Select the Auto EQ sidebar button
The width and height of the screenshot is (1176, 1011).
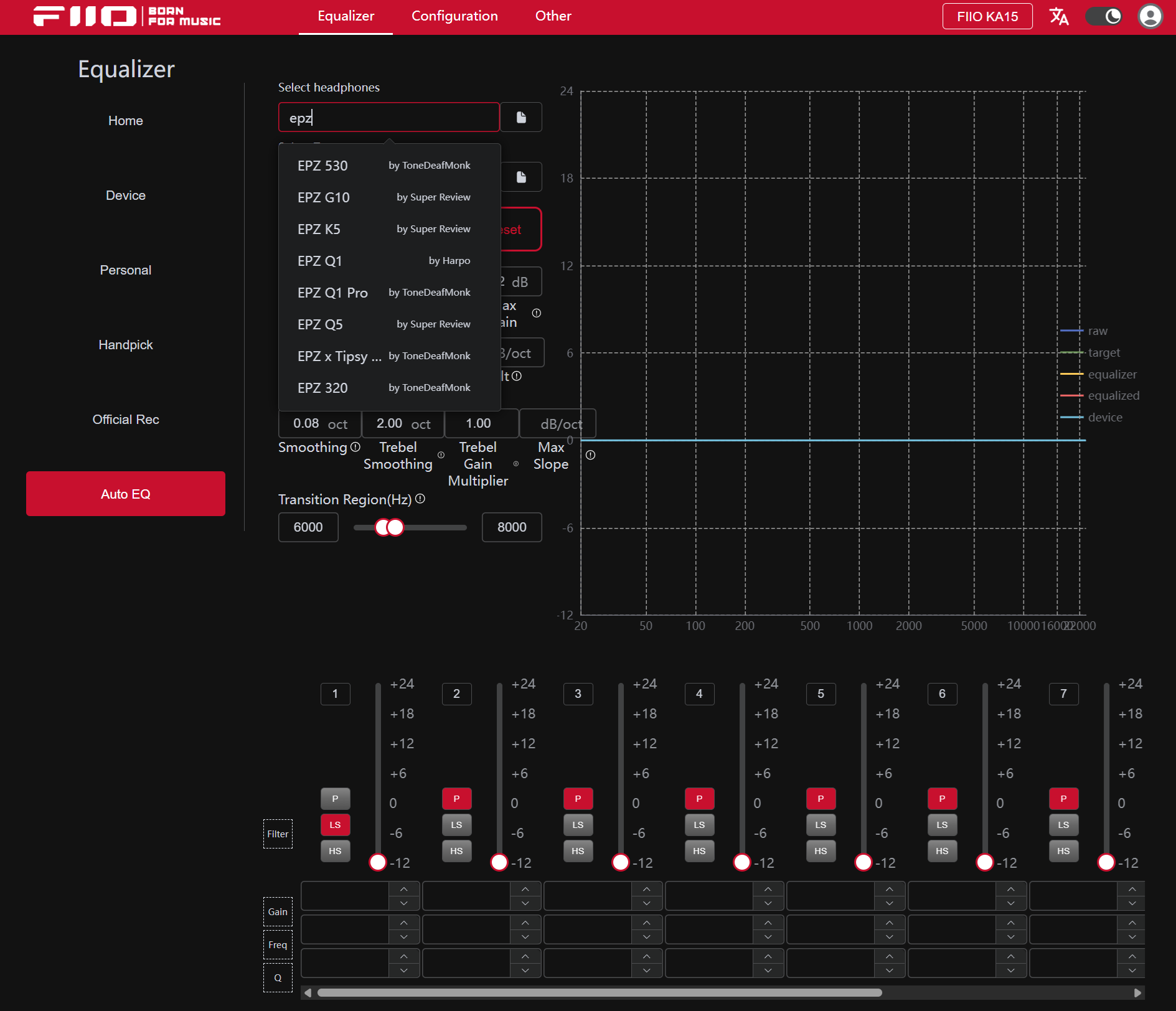[x=125, y=494]
